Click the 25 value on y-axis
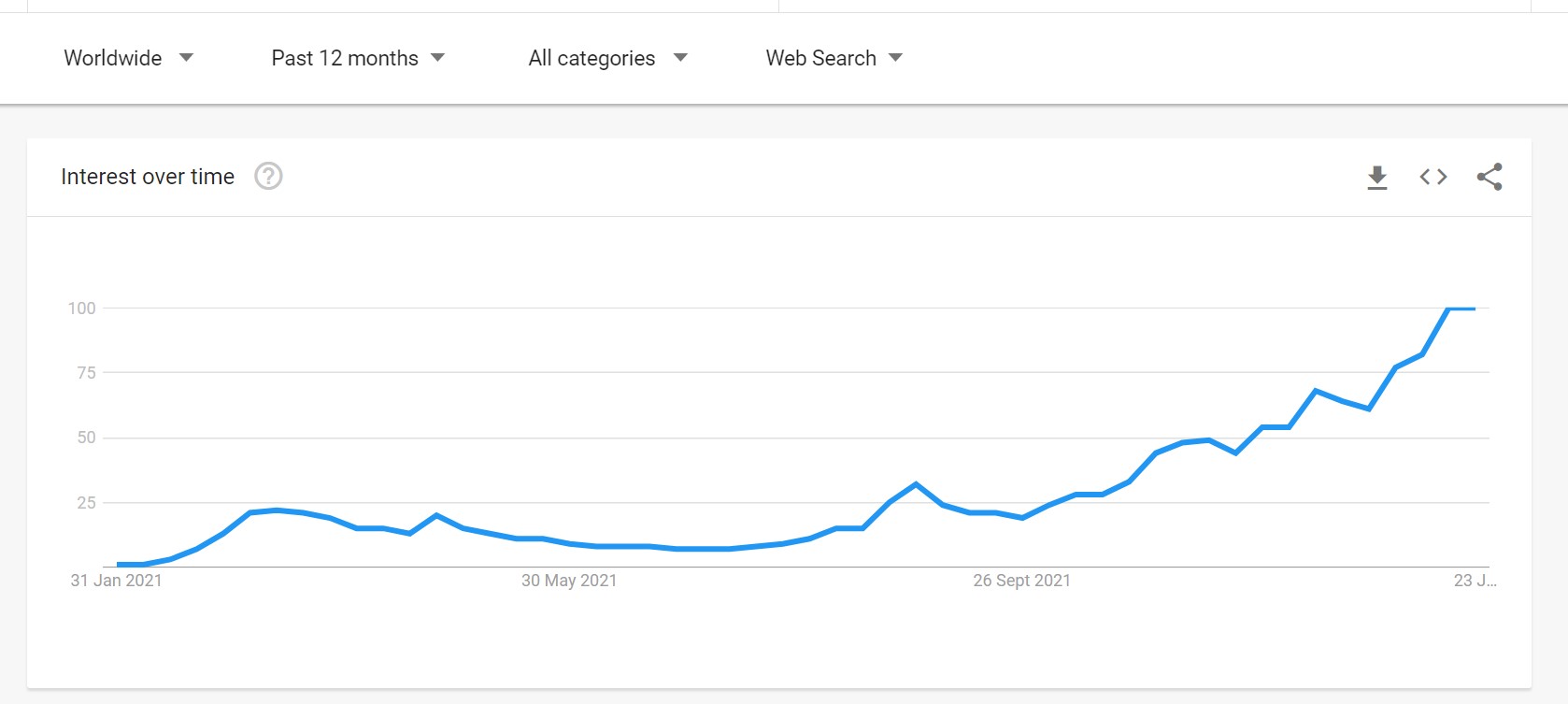Image resolution: width=1568 pixels, height=704 pixels. pyautogui.click(x=86, y=503)
